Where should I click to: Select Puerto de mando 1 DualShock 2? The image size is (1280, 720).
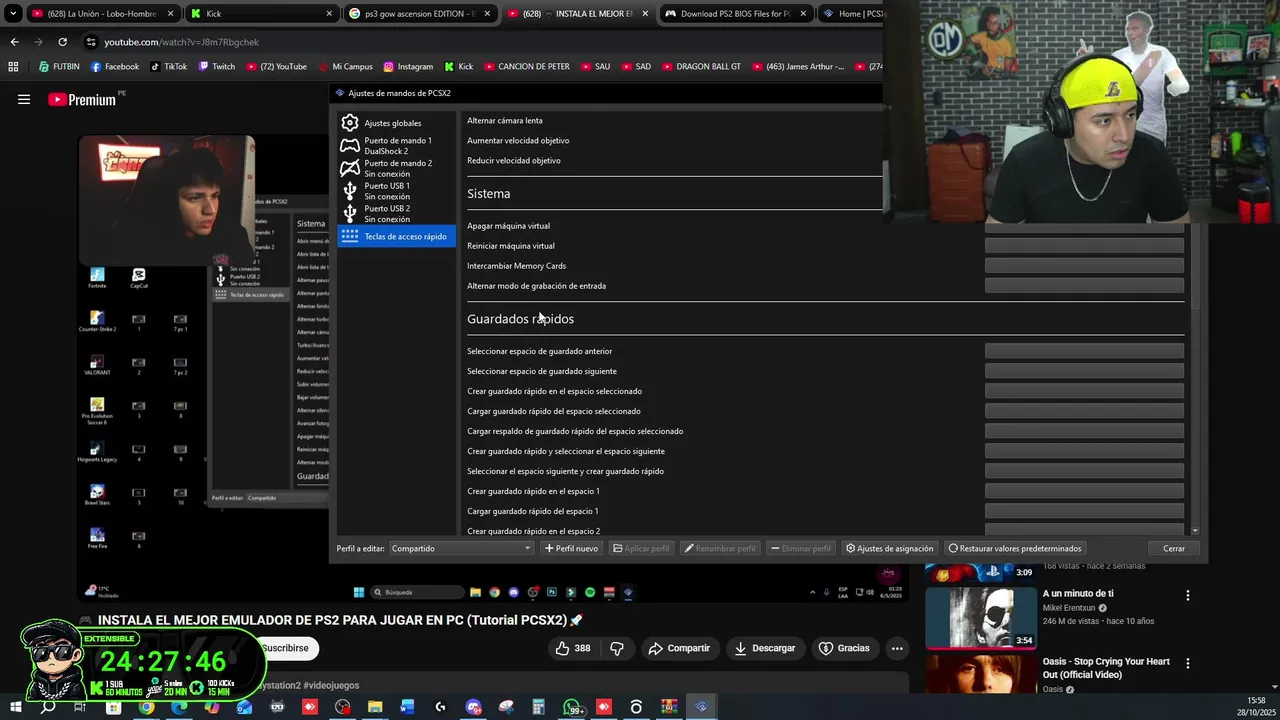(396, 146)
